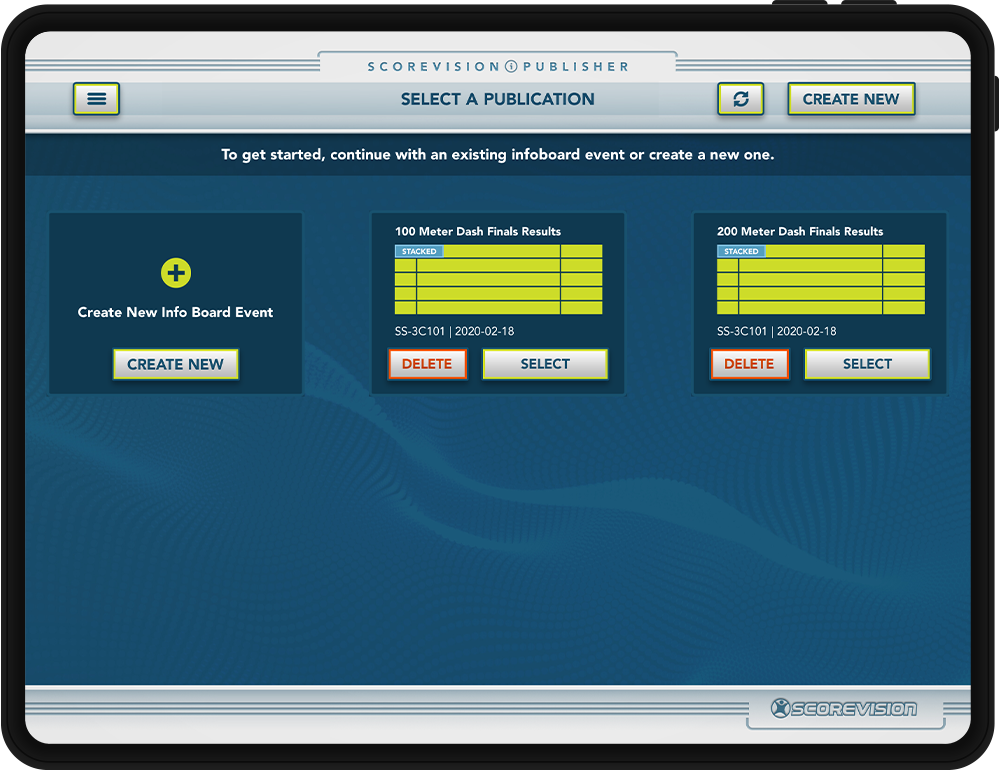
Task: Select the 200 Meter Dash Finals Results publication
Action: pyautogui.click(x=867, y=364)
